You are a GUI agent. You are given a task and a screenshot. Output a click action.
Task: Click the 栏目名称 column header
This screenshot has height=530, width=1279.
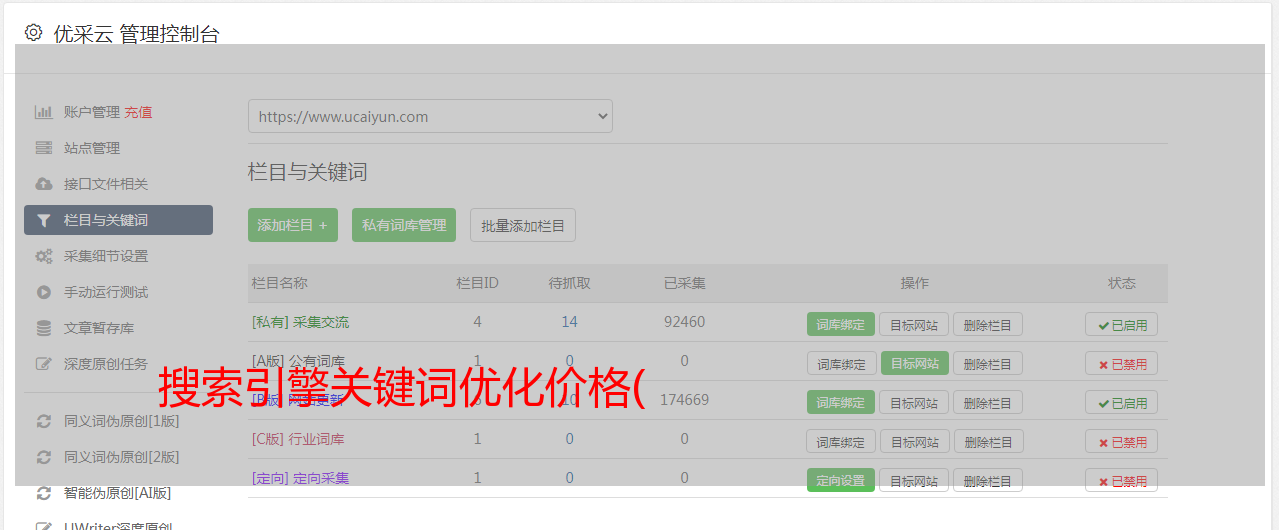click(x=279, y=283)
